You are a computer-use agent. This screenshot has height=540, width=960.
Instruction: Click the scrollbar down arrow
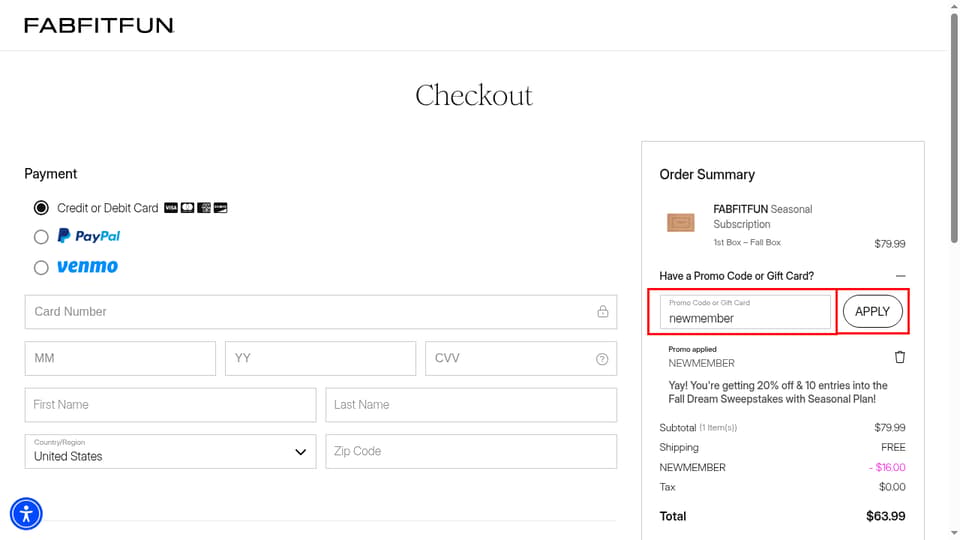tap(954, 534)
